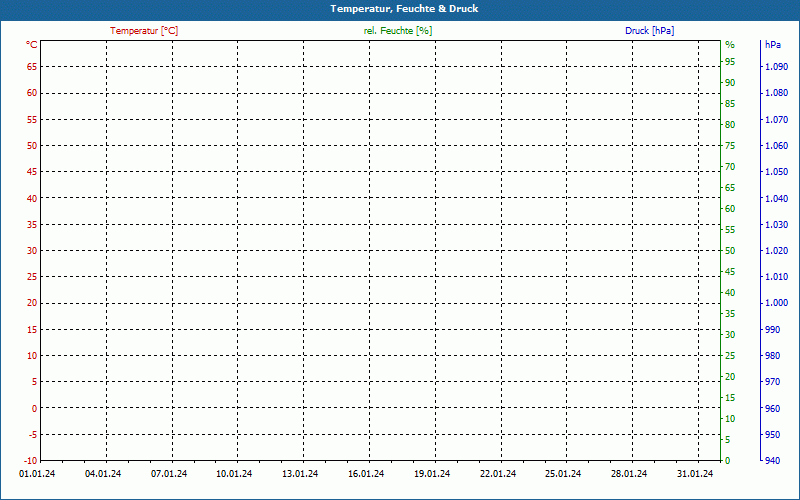800x500 pixels.
Task: Click the date label '25.01.24'
Action: (563, 474)
